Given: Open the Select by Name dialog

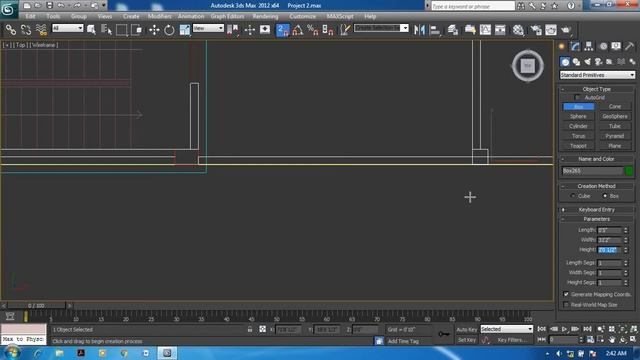Looking at the screenshot, I should (x=106, y=30).
